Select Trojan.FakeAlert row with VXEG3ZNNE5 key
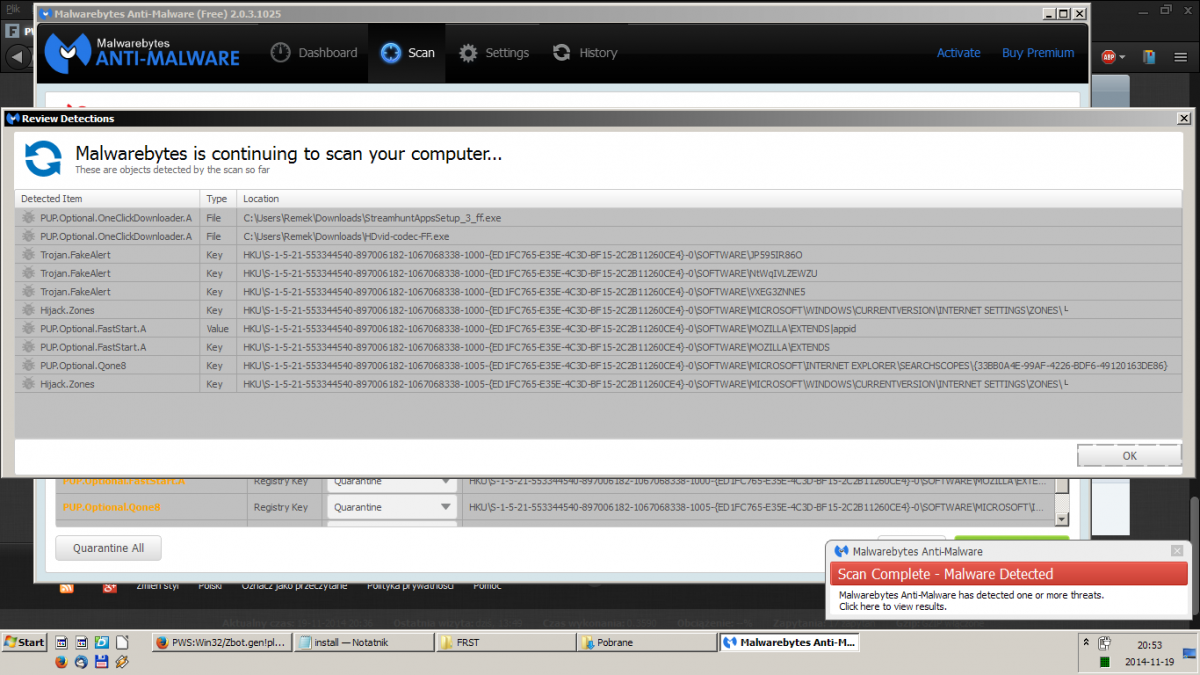The height and width of the screenshot is (675, 1200). pos(598,291)
